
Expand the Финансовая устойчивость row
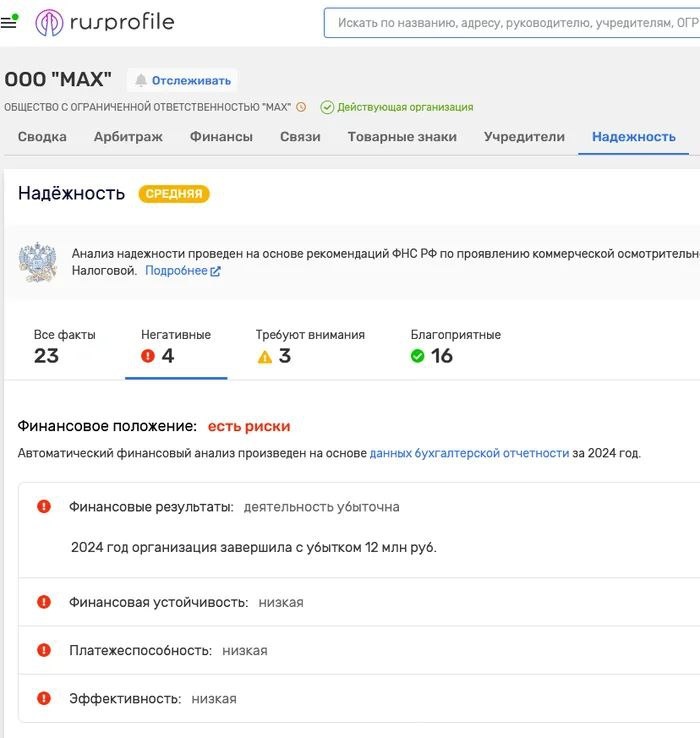point(359,602)
